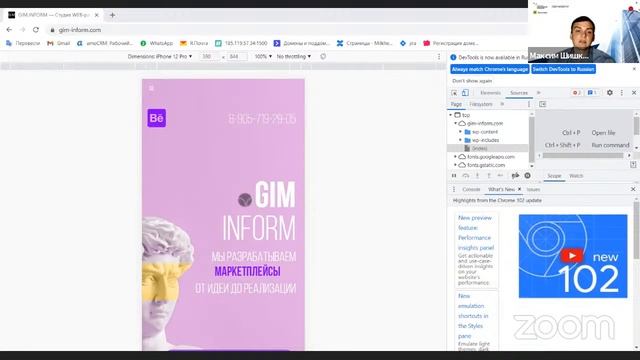The image size is (640, 360).
Task: Click the Sources navigator vertical scrollbar
Action: 531,139
